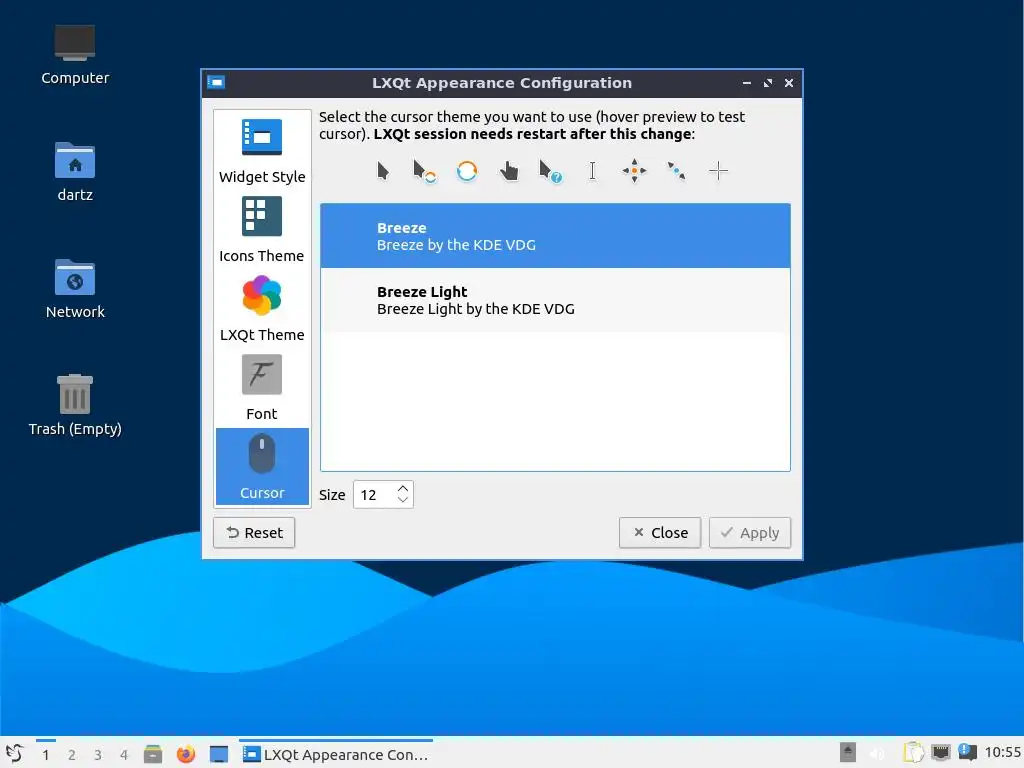
Task: Click the Reset button
Action: [254, 533]
